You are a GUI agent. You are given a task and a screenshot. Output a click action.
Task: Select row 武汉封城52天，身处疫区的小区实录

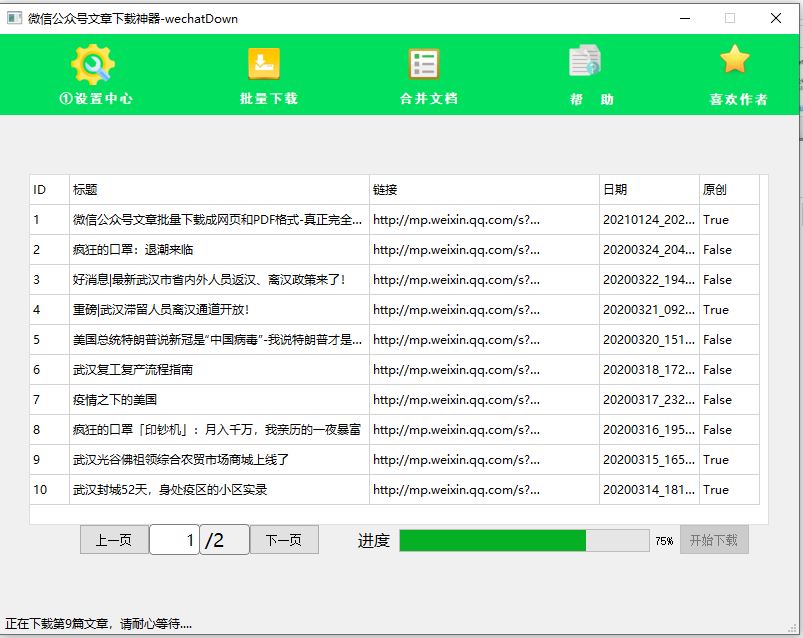click(x=394, y=490)
